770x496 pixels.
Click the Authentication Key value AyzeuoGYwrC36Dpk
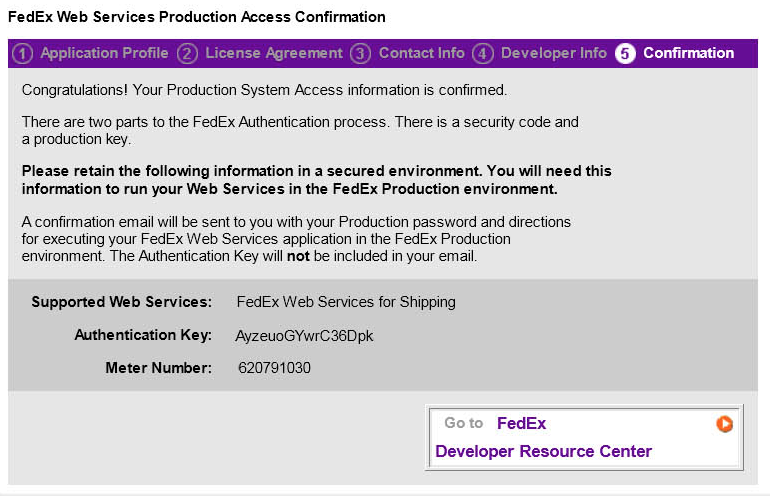[304, 336]
